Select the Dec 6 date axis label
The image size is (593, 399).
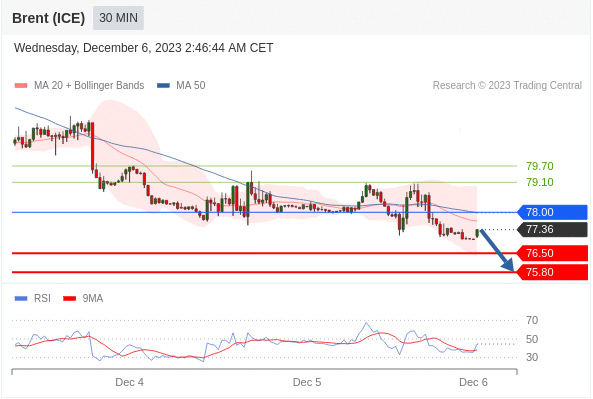tap(473, 382)
